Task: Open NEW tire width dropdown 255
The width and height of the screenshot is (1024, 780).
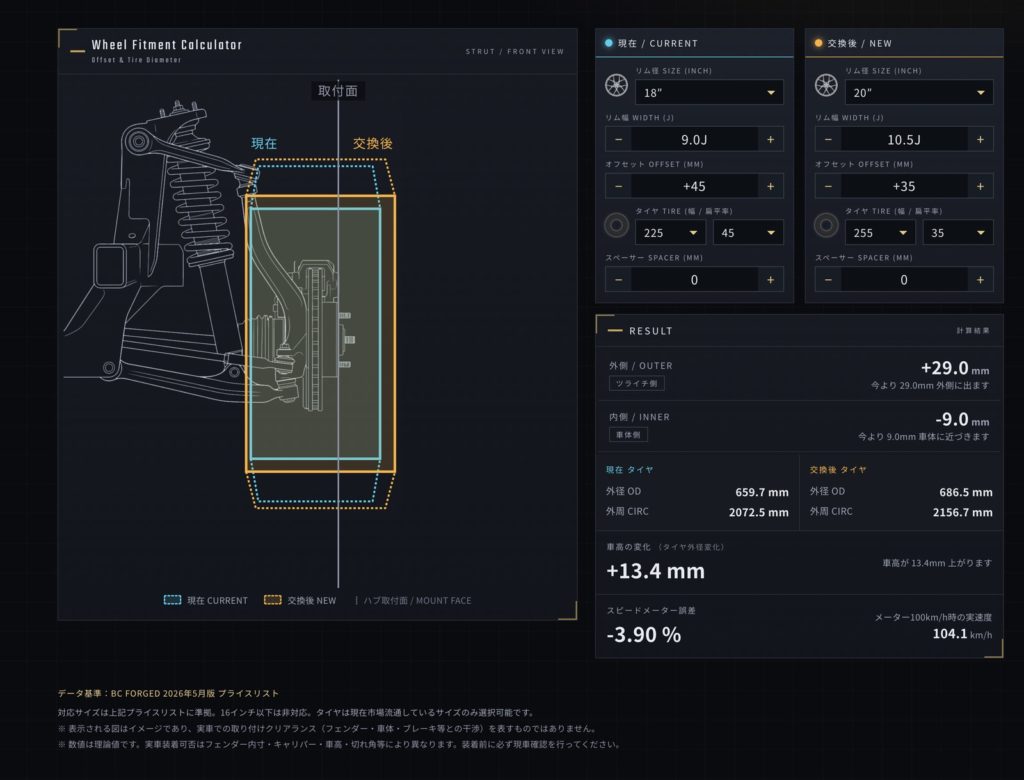Action: [x=880, y=233]
